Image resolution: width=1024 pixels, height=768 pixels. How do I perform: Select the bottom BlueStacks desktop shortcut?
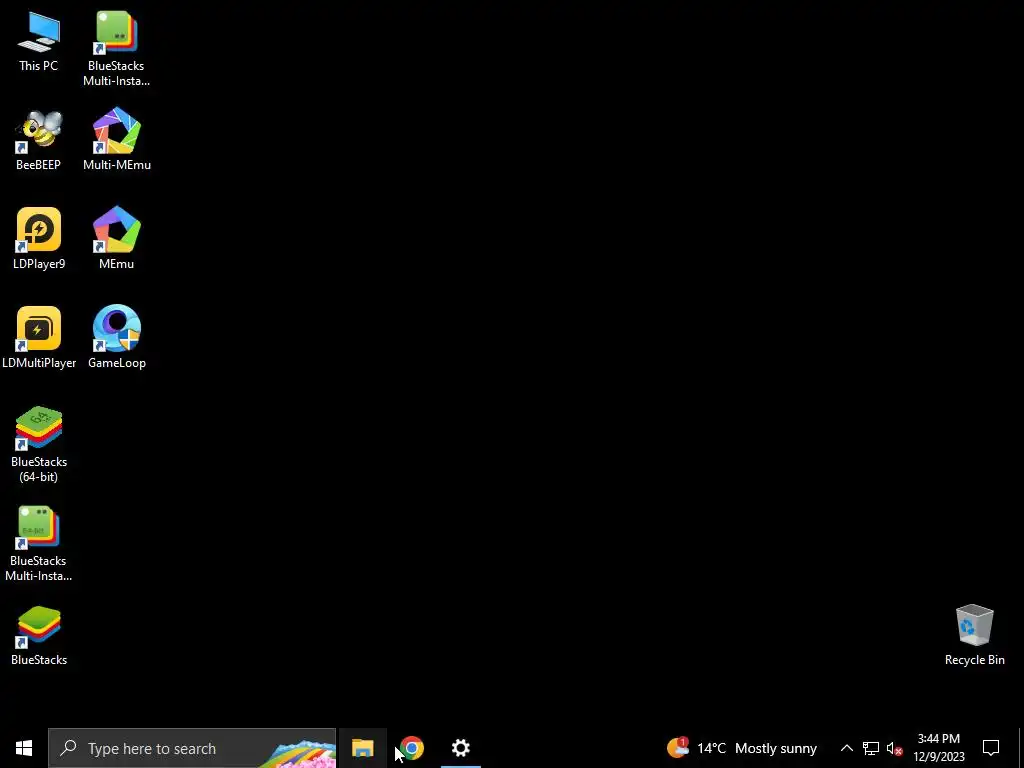tap(39, 635)
